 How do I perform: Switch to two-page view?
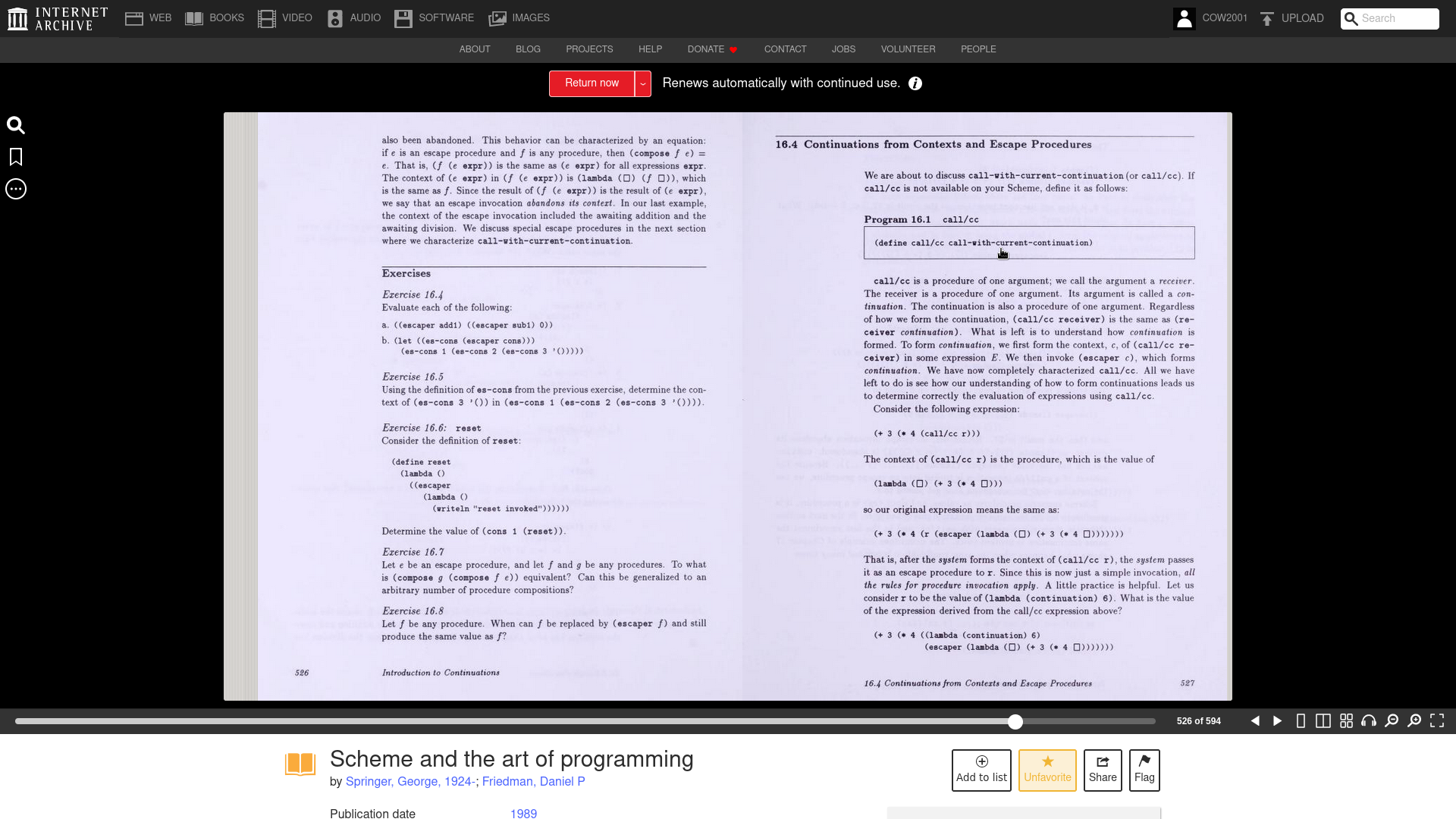1323,721
